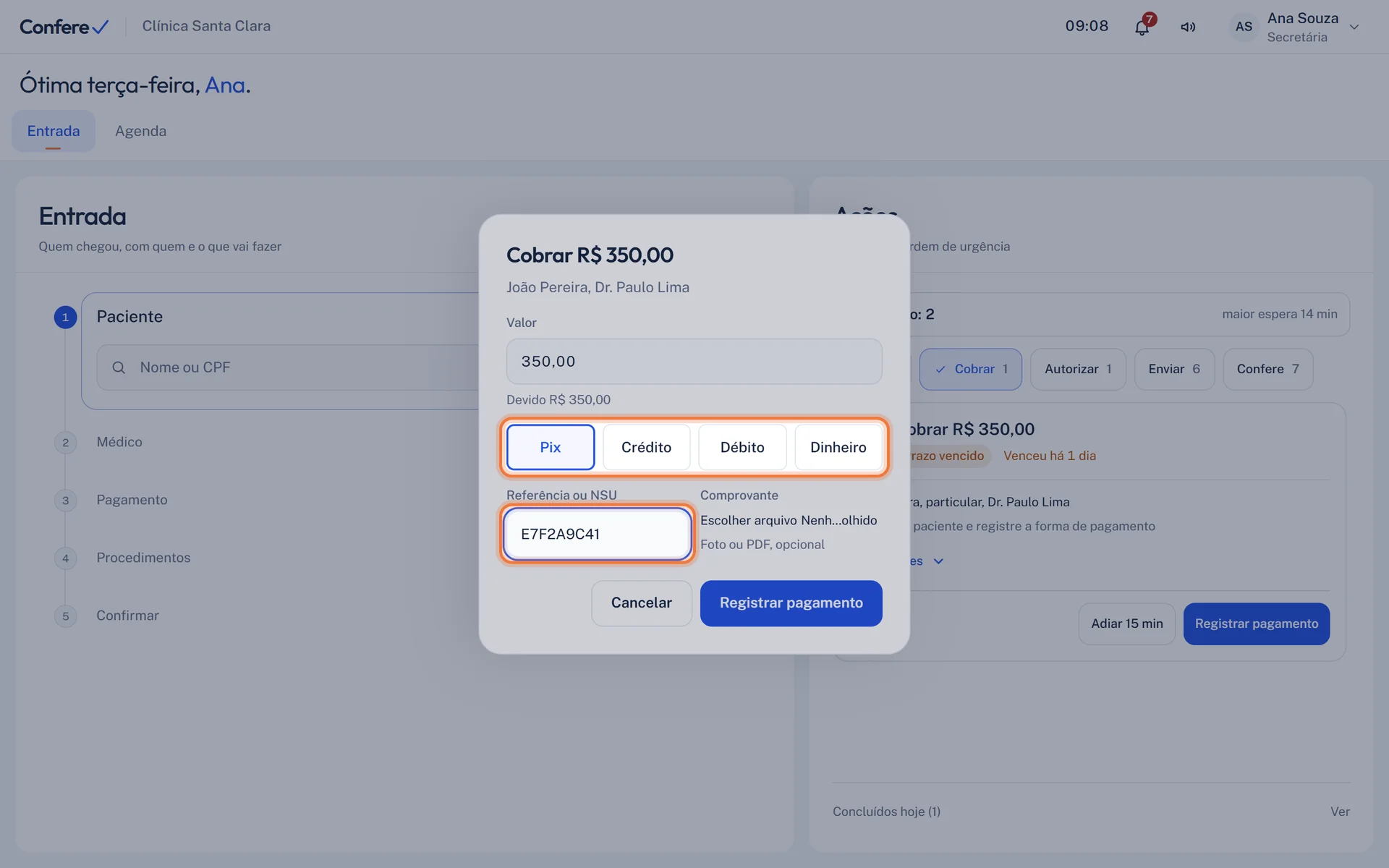Filter actions by Confere

[1267, 369]
